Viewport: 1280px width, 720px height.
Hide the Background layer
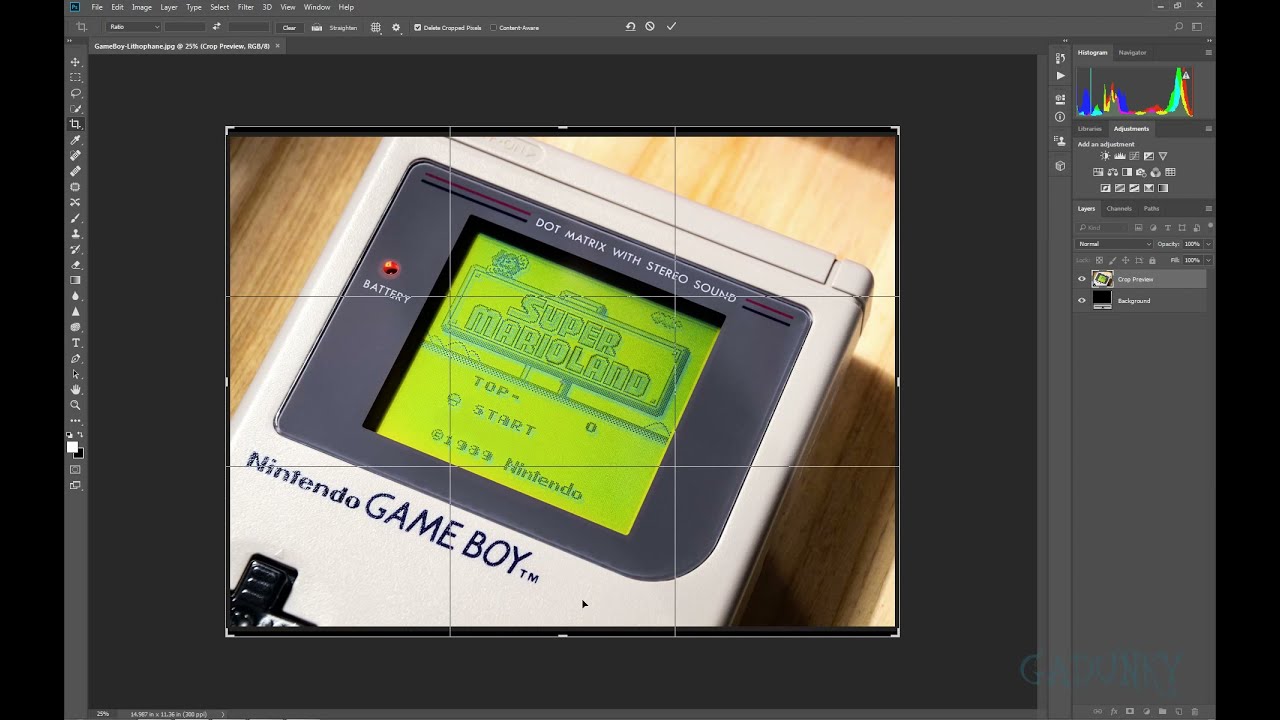pos(1081,300)
